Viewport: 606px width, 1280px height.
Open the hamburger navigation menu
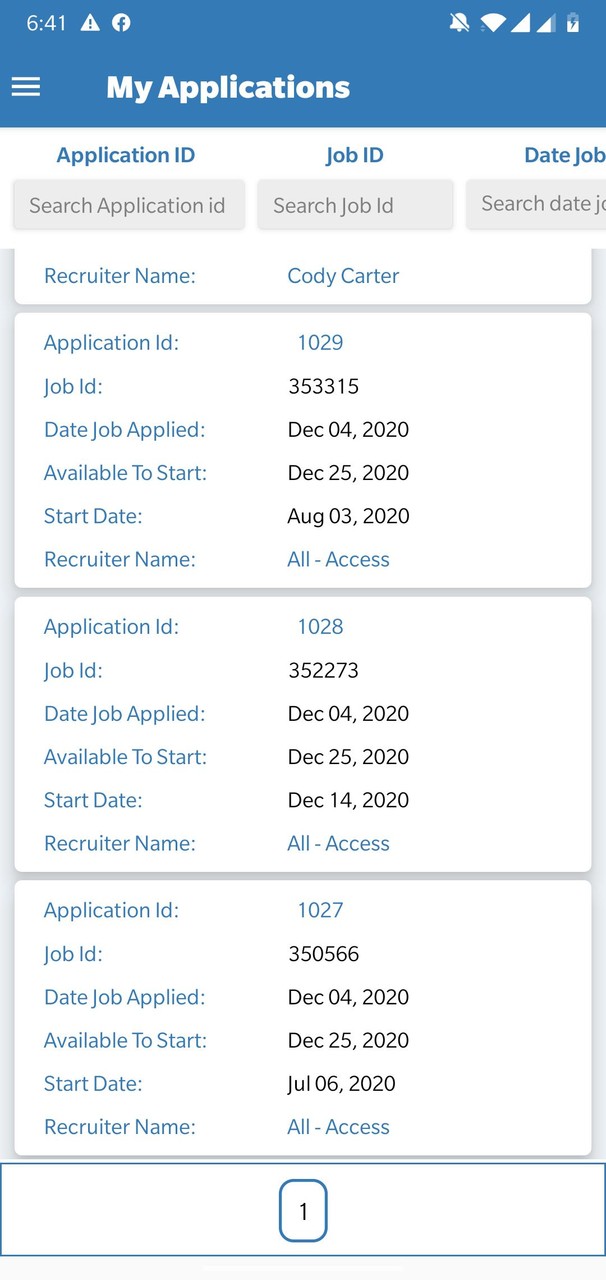25,87
